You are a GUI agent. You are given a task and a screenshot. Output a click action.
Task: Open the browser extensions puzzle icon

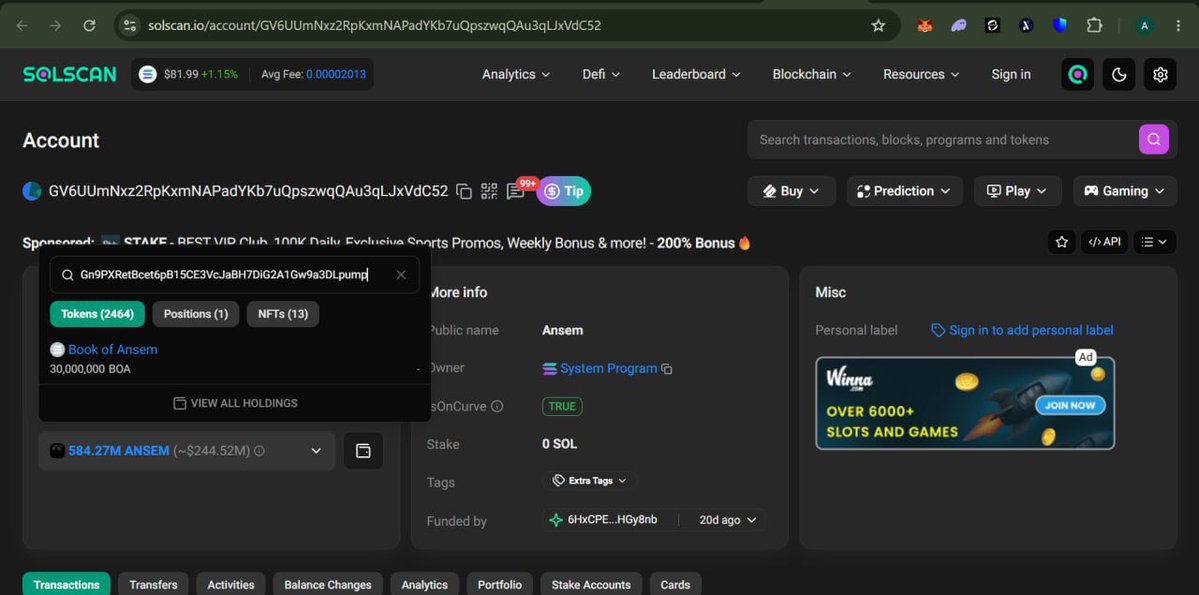1094,25
